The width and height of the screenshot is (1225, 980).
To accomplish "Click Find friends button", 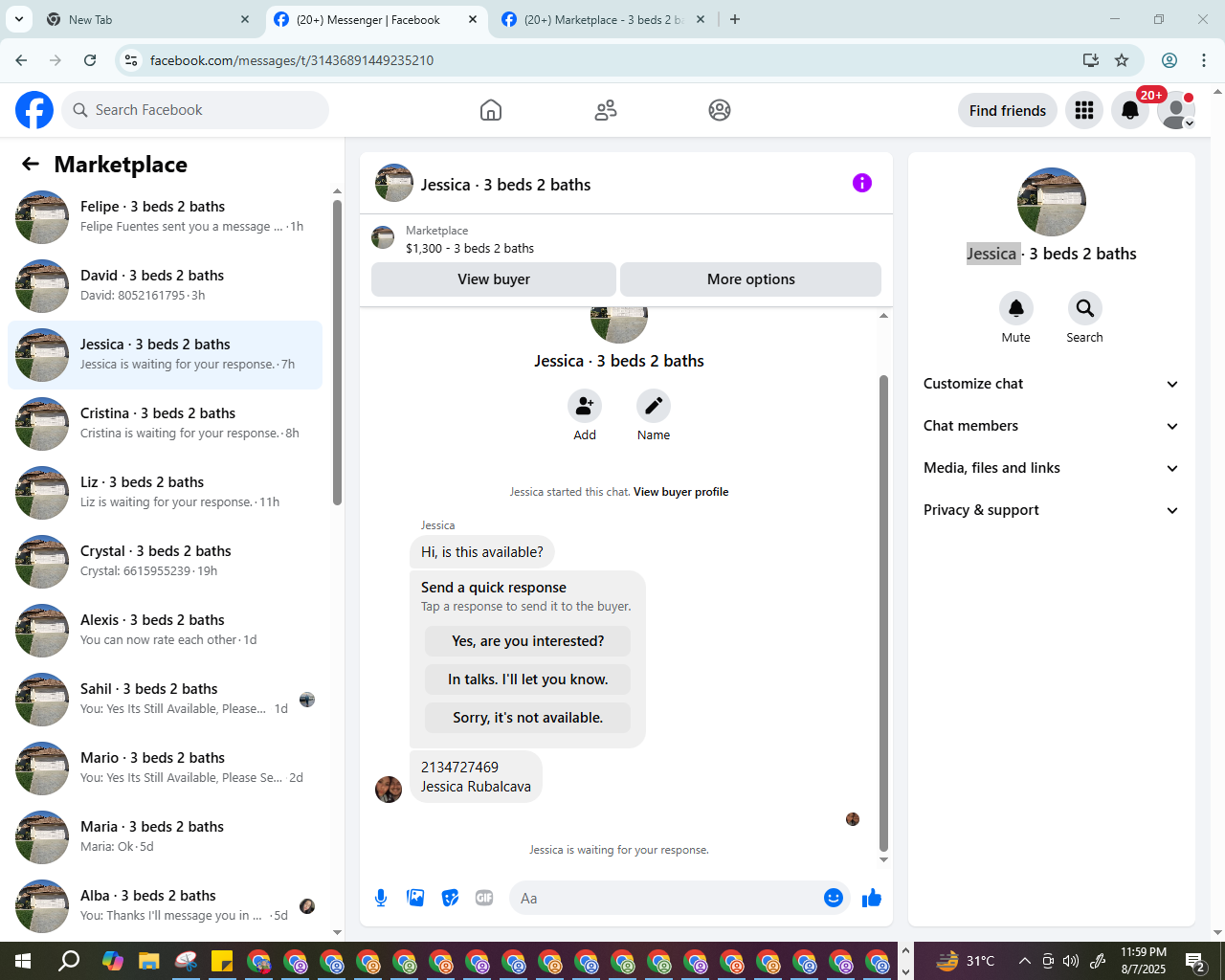I will click(1008, 110).
